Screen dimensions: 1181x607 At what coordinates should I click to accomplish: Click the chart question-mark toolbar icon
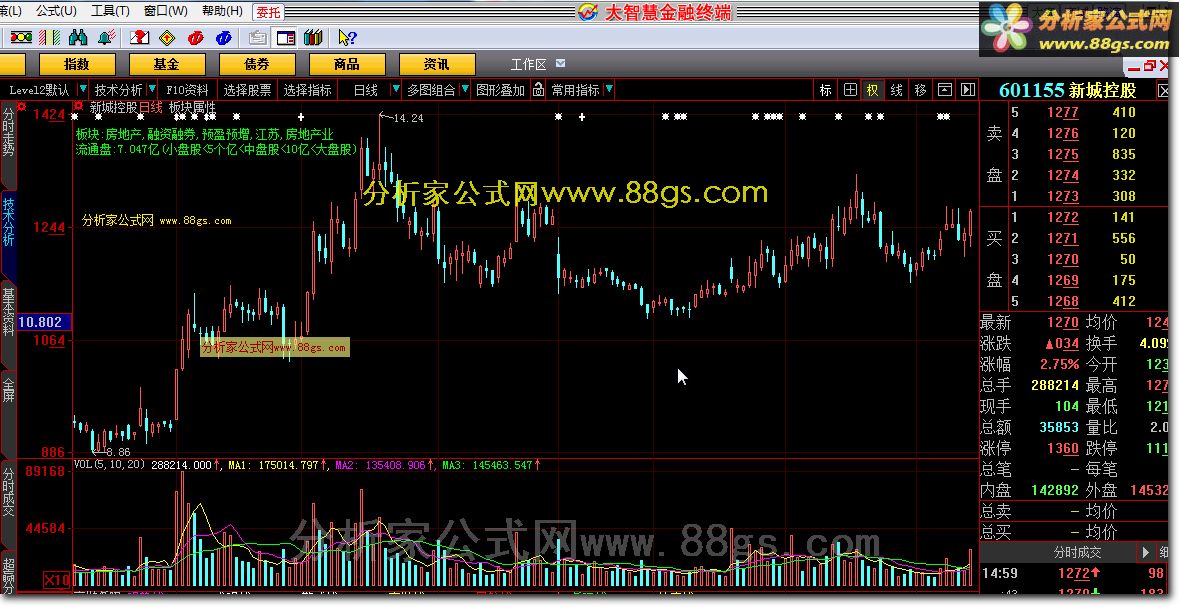pos(139,37)
